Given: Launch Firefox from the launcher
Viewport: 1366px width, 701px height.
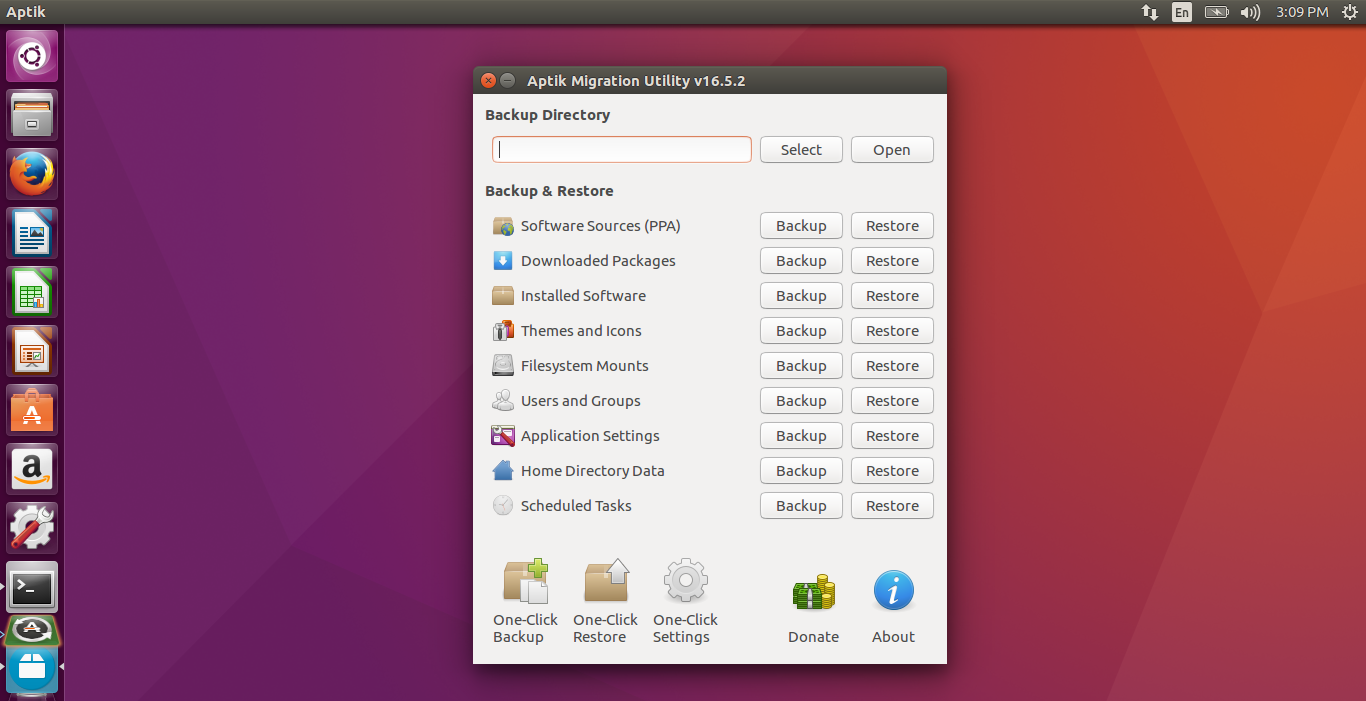Looking at the screenshot, I should [32, 174].
